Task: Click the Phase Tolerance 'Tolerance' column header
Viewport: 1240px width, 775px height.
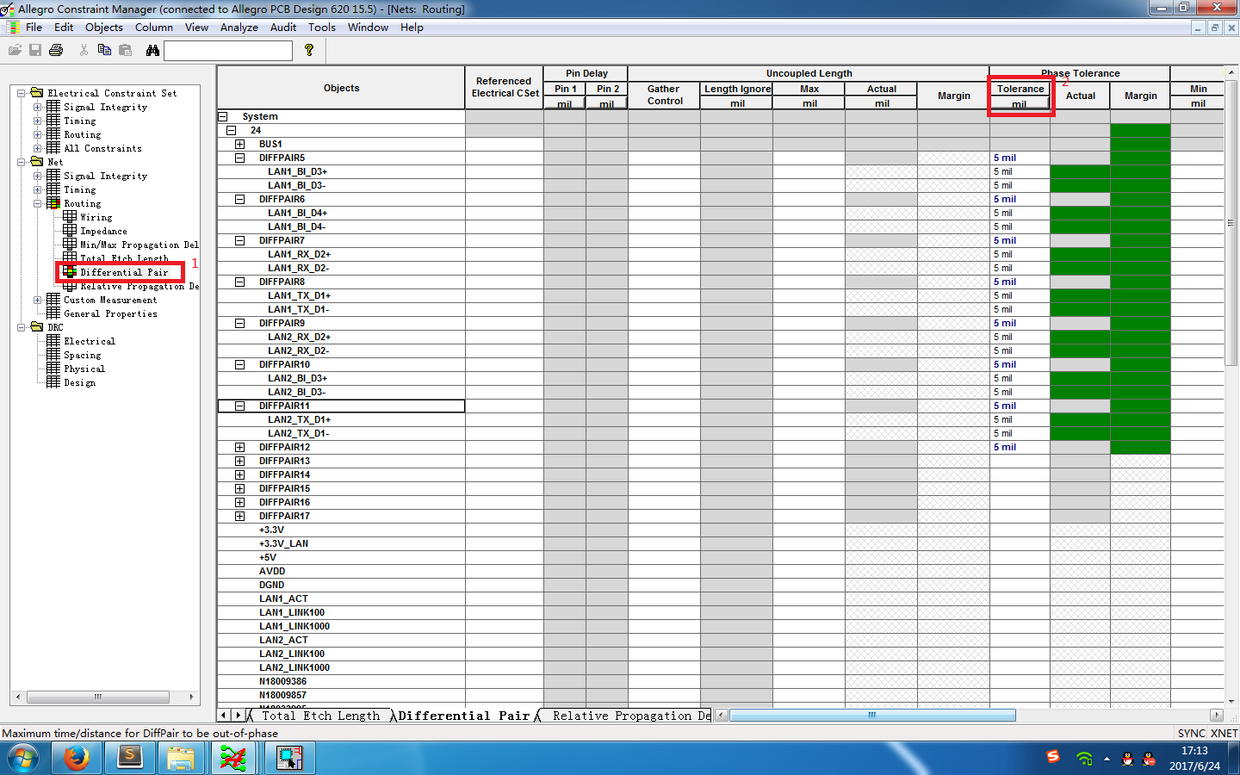Action: pyautogui.click(x=1020, y=89)
